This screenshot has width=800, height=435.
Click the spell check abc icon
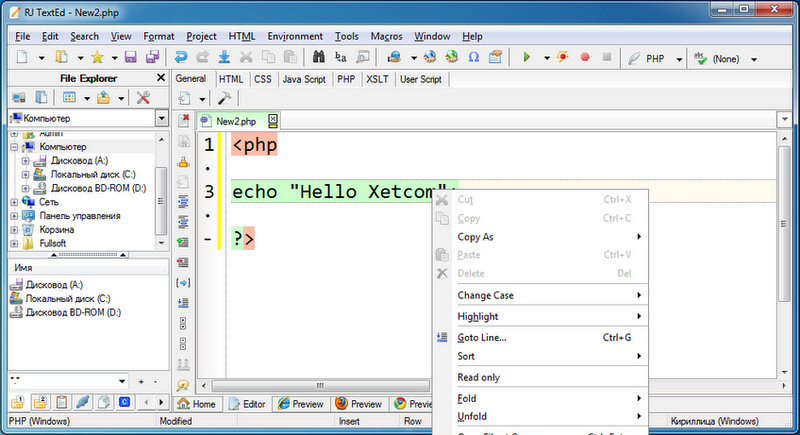click(x=700, y=59)
